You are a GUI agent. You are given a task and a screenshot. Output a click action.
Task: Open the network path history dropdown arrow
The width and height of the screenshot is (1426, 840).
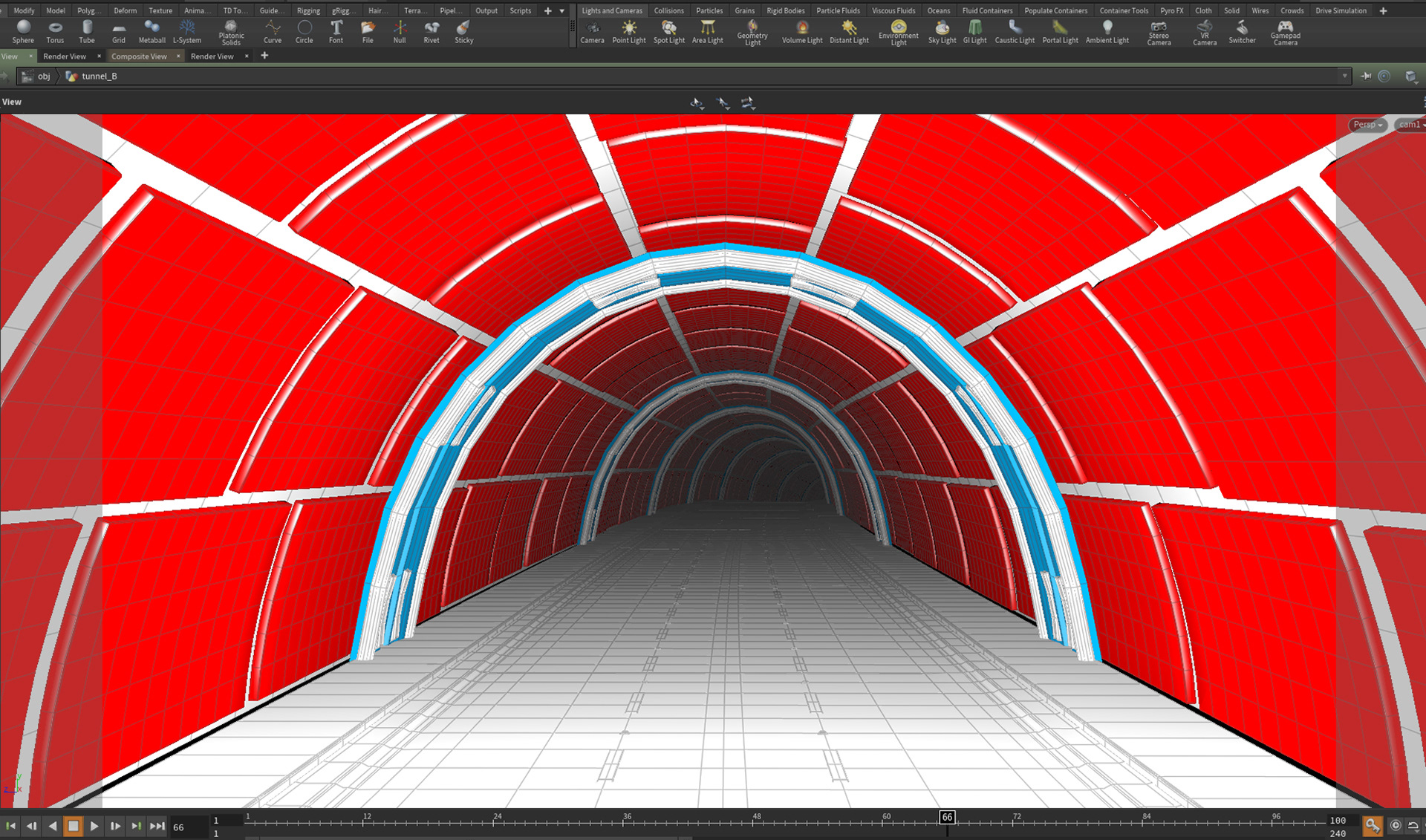[1344, 76]
